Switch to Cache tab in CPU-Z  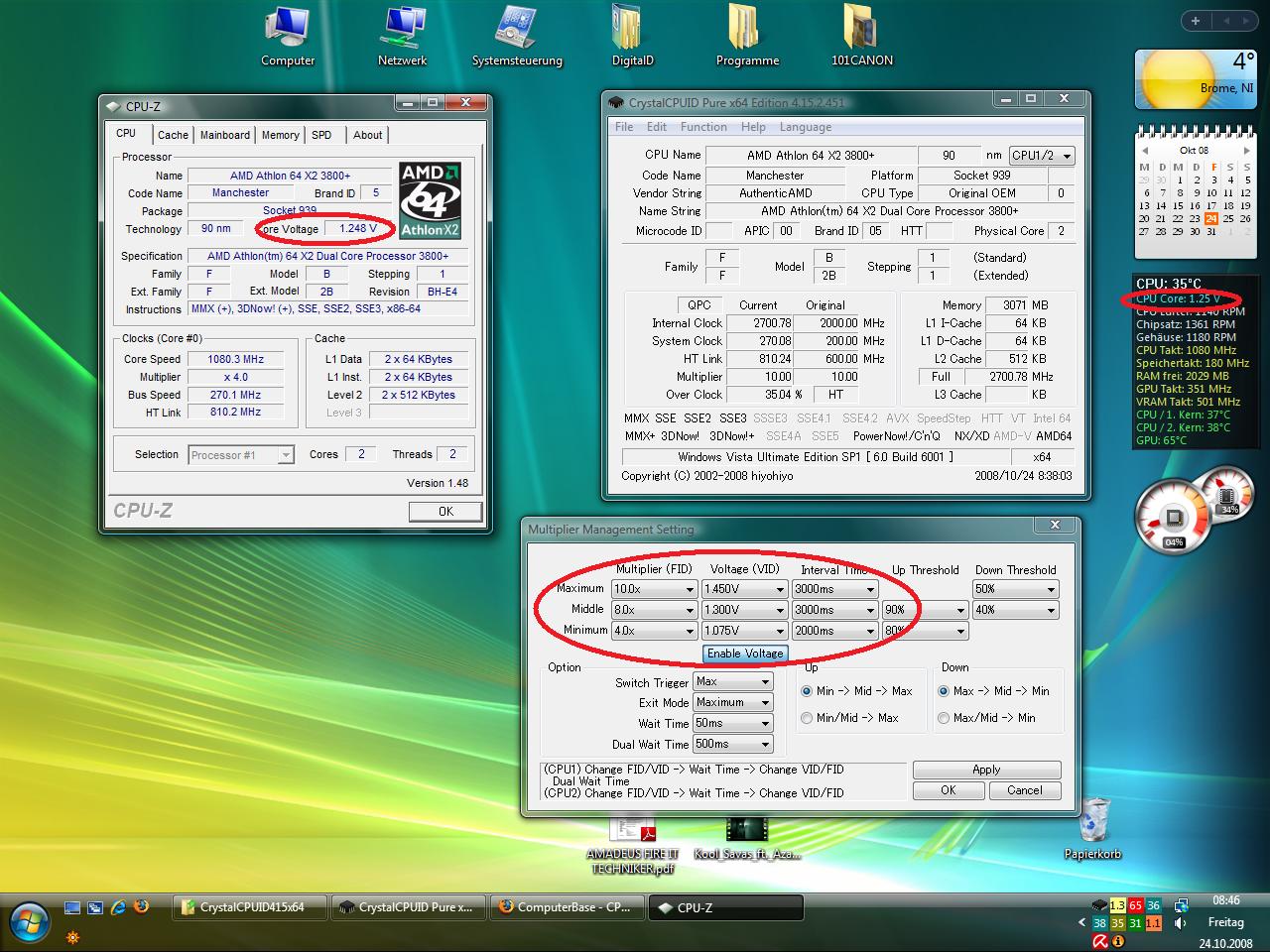pos(173,135)
